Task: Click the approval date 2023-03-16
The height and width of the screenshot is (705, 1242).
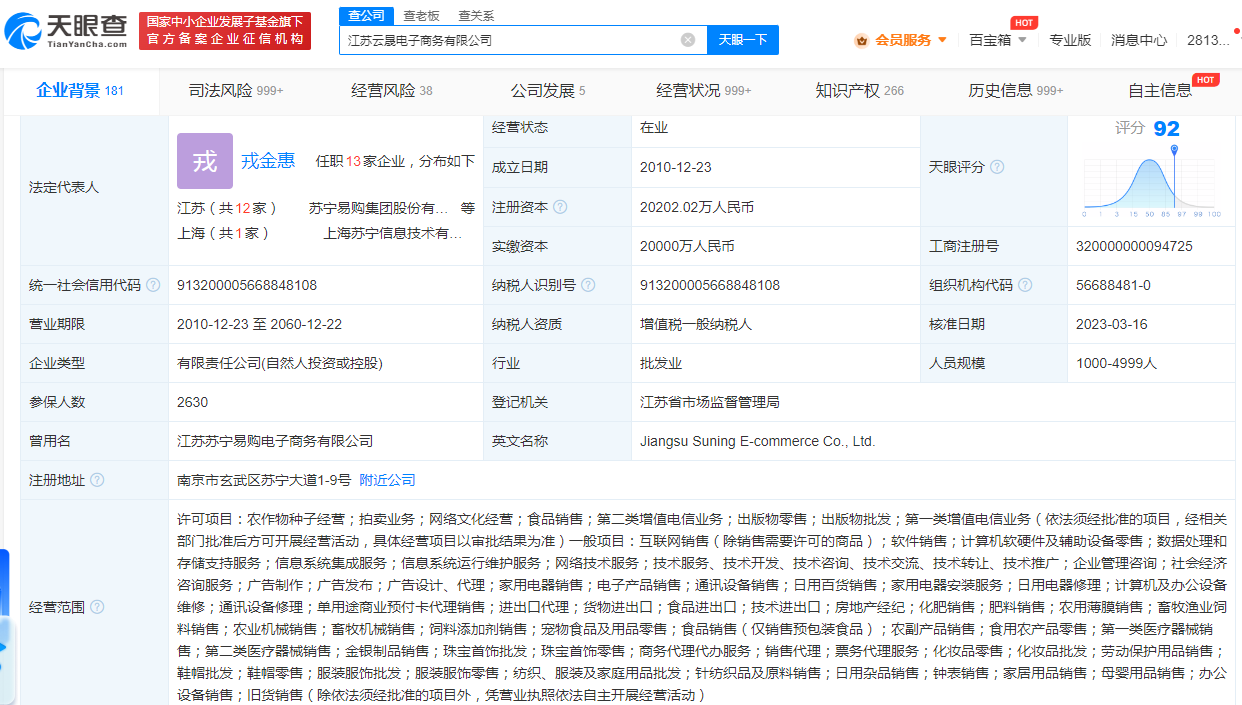Action: click(1112, 324)
